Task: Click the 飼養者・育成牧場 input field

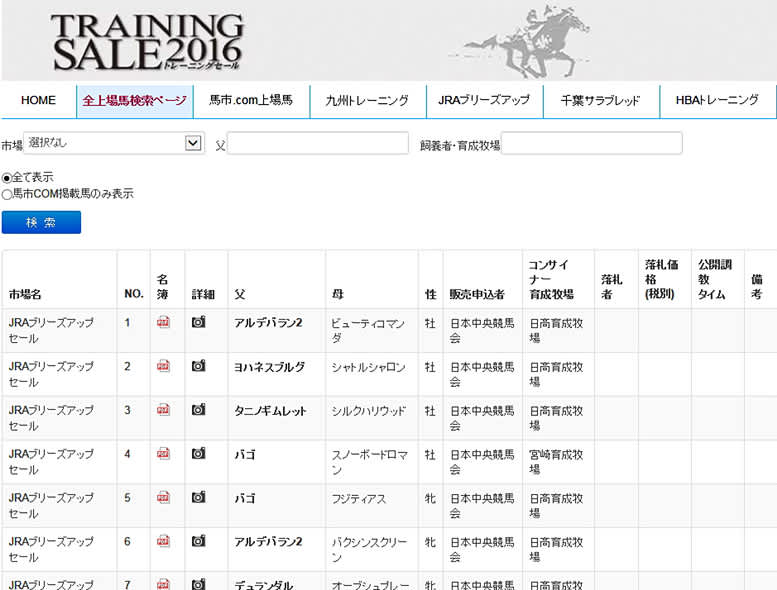Action: click(x=592, y=143)
